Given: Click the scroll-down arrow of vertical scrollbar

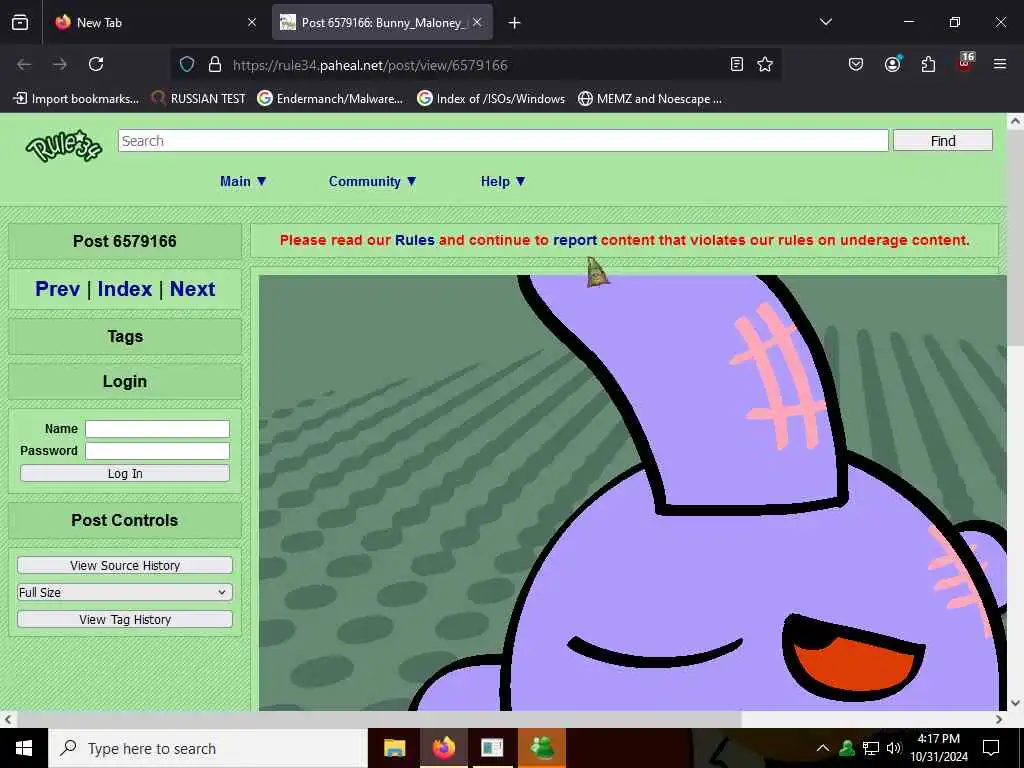Looking at the screenshot, I should tap(1015, 703).
